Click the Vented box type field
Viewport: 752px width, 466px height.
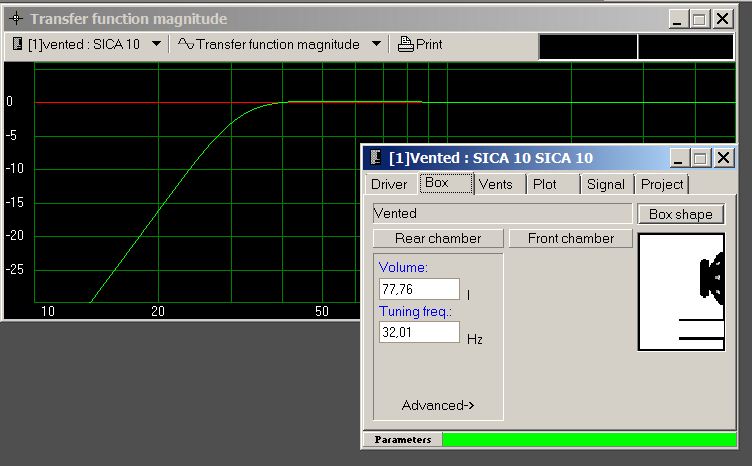point(502,213)
